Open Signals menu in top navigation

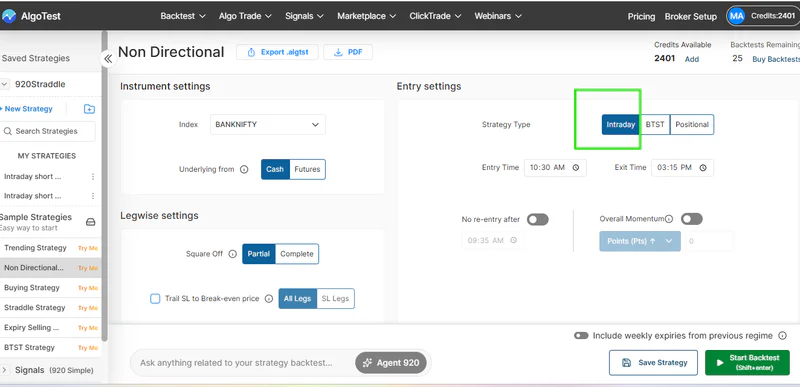[x=304, y=16]
